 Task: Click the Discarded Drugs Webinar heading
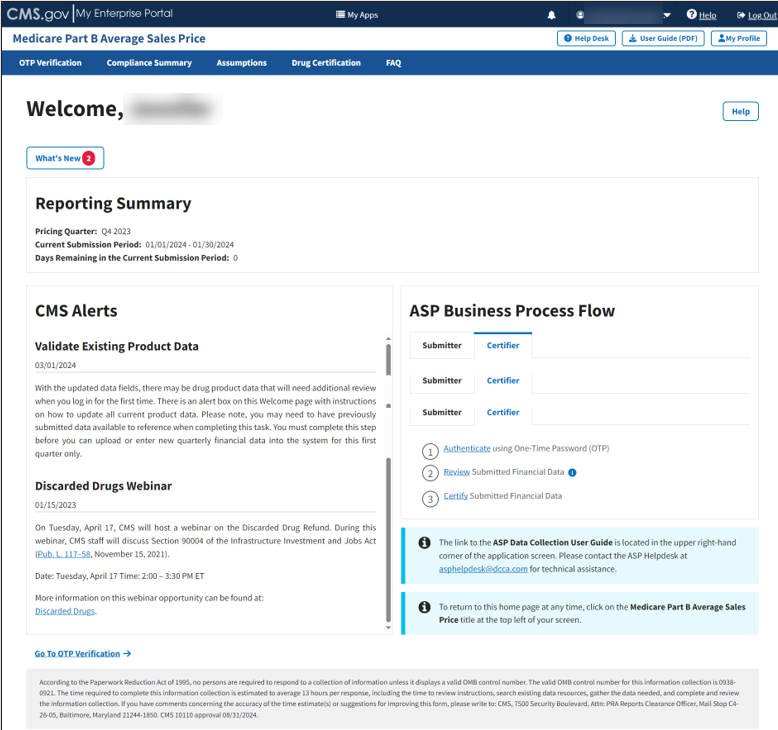click(x=103, y=486)
